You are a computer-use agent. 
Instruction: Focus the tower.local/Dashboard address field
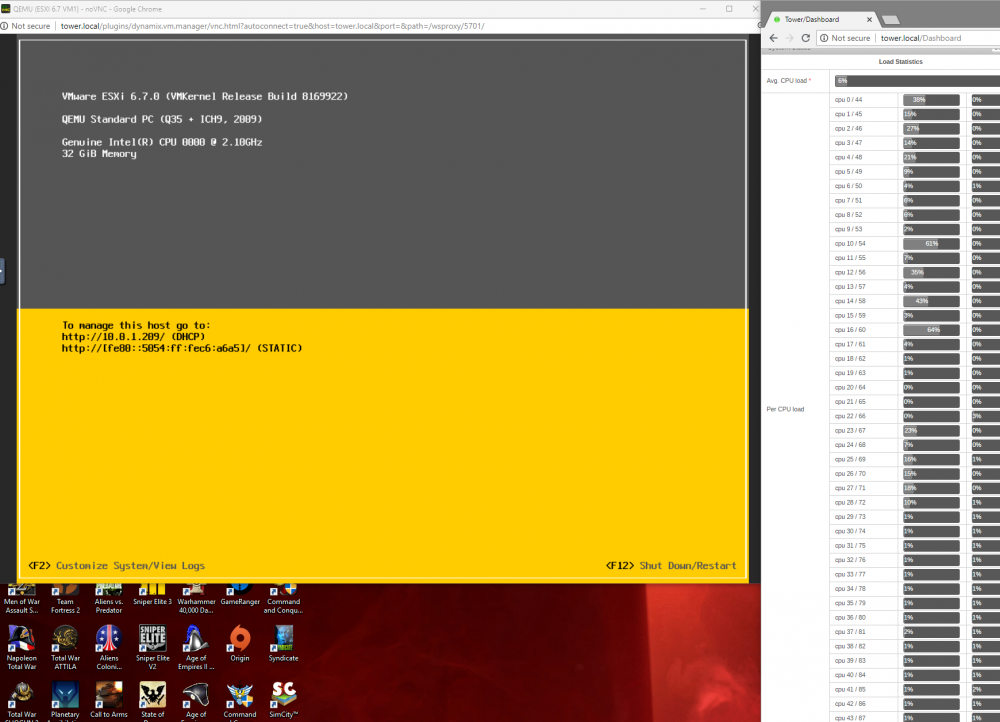coord(920,38)
